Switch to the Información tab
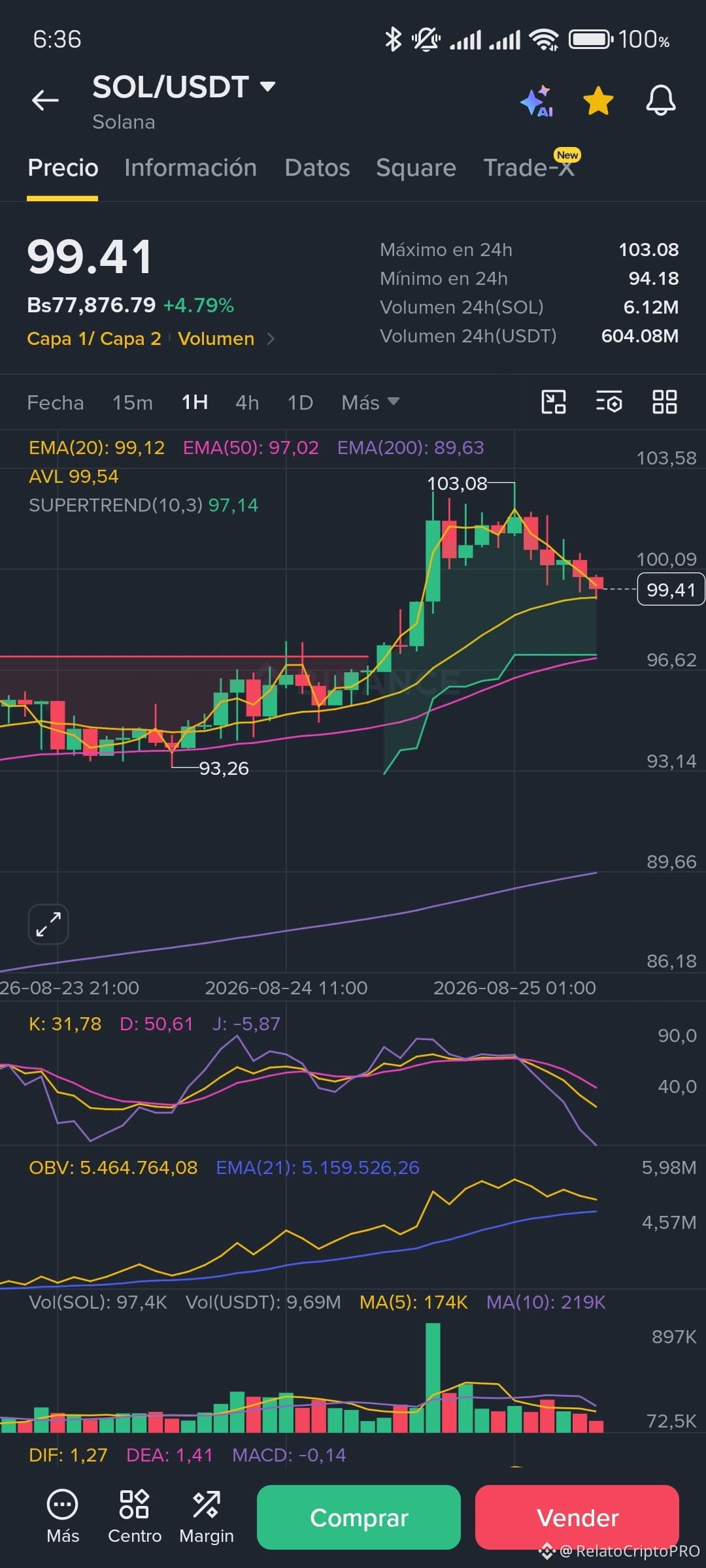The height and width of the screenshot is (1568, 706). point(190,168)
